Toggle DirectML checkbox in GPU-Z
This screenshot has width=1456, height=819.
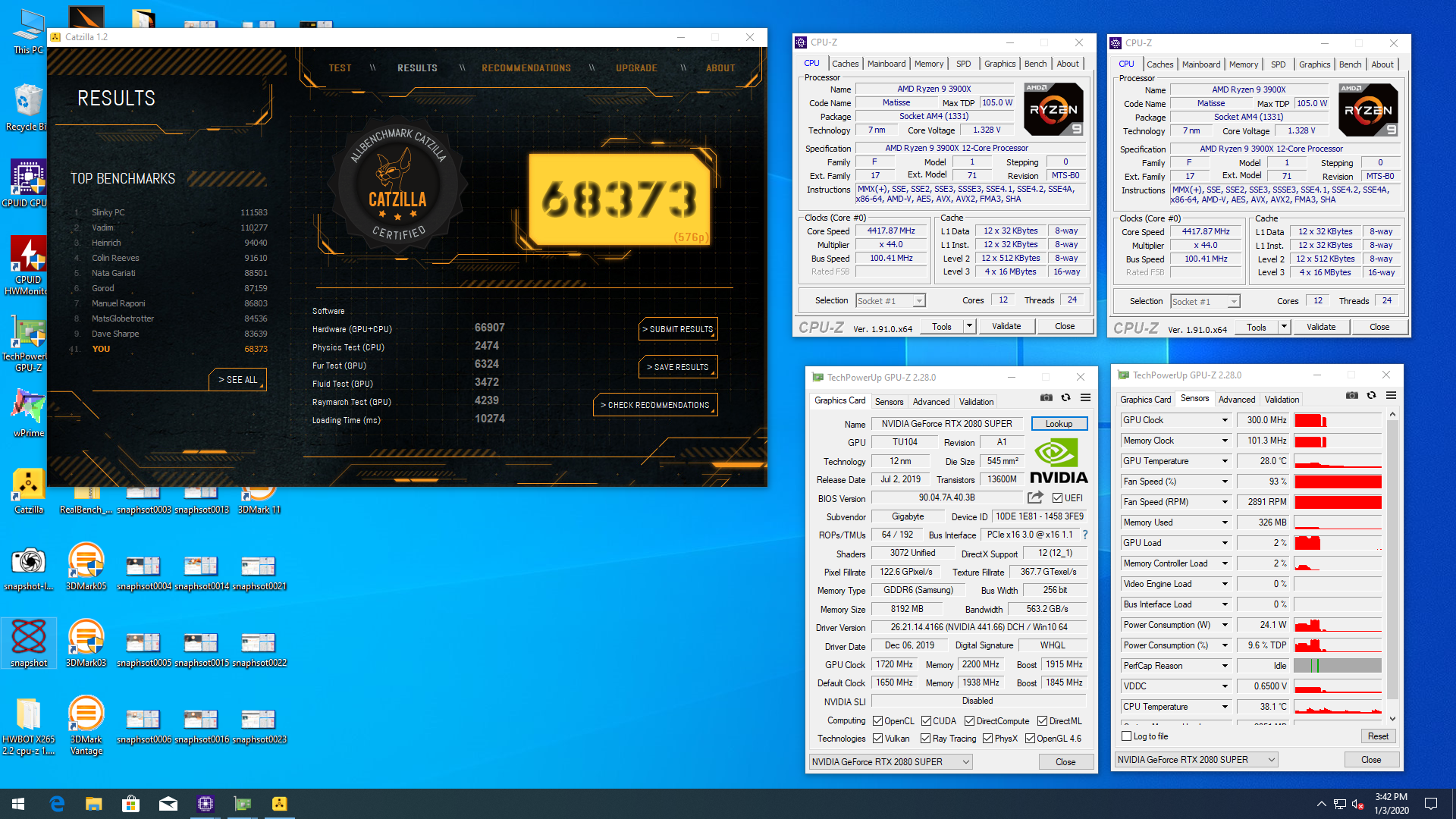coord(1043,721)
